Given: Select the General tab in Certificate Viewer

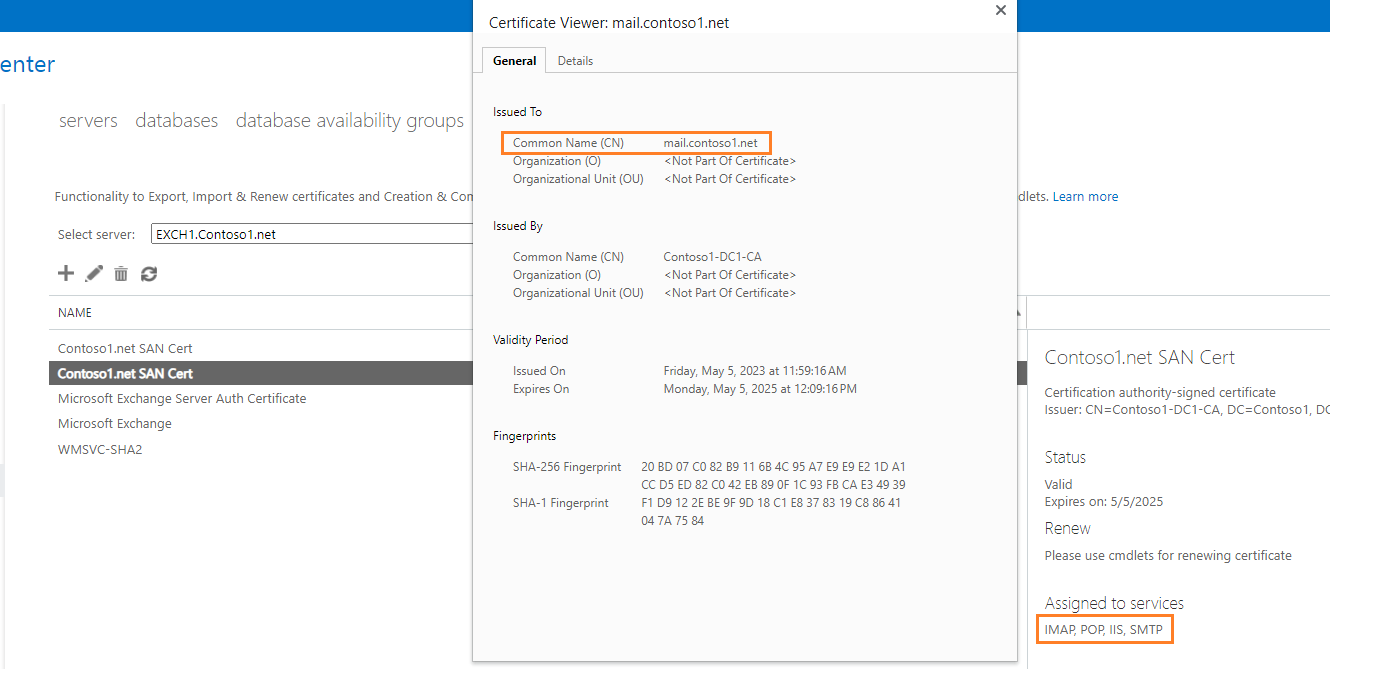Looking at the screenshot, I should (515, 61).
